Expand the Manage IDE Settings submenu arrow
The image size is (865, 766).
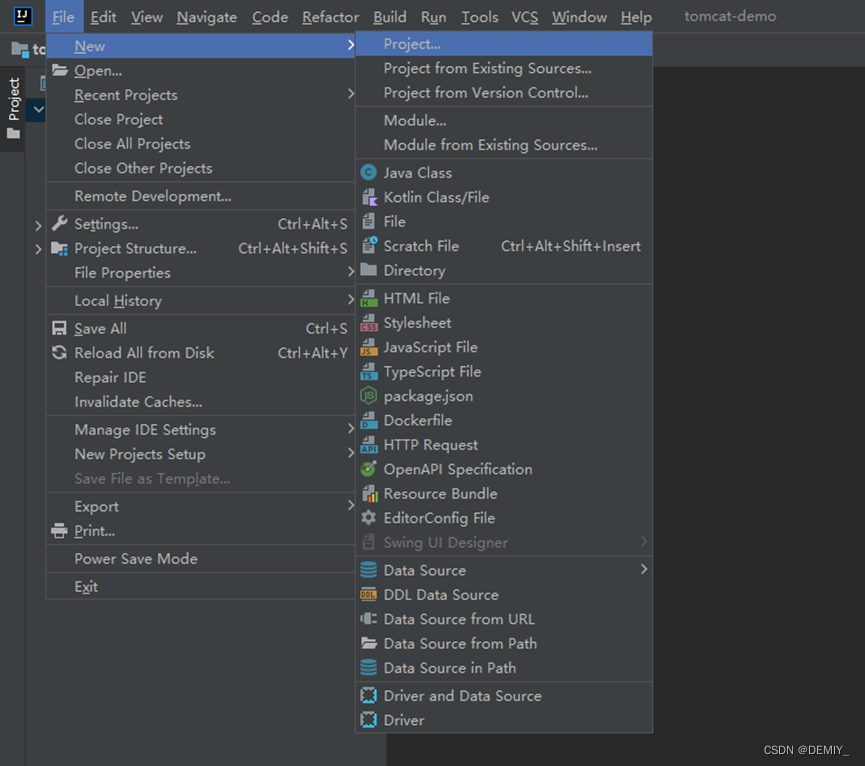[351, 429]
